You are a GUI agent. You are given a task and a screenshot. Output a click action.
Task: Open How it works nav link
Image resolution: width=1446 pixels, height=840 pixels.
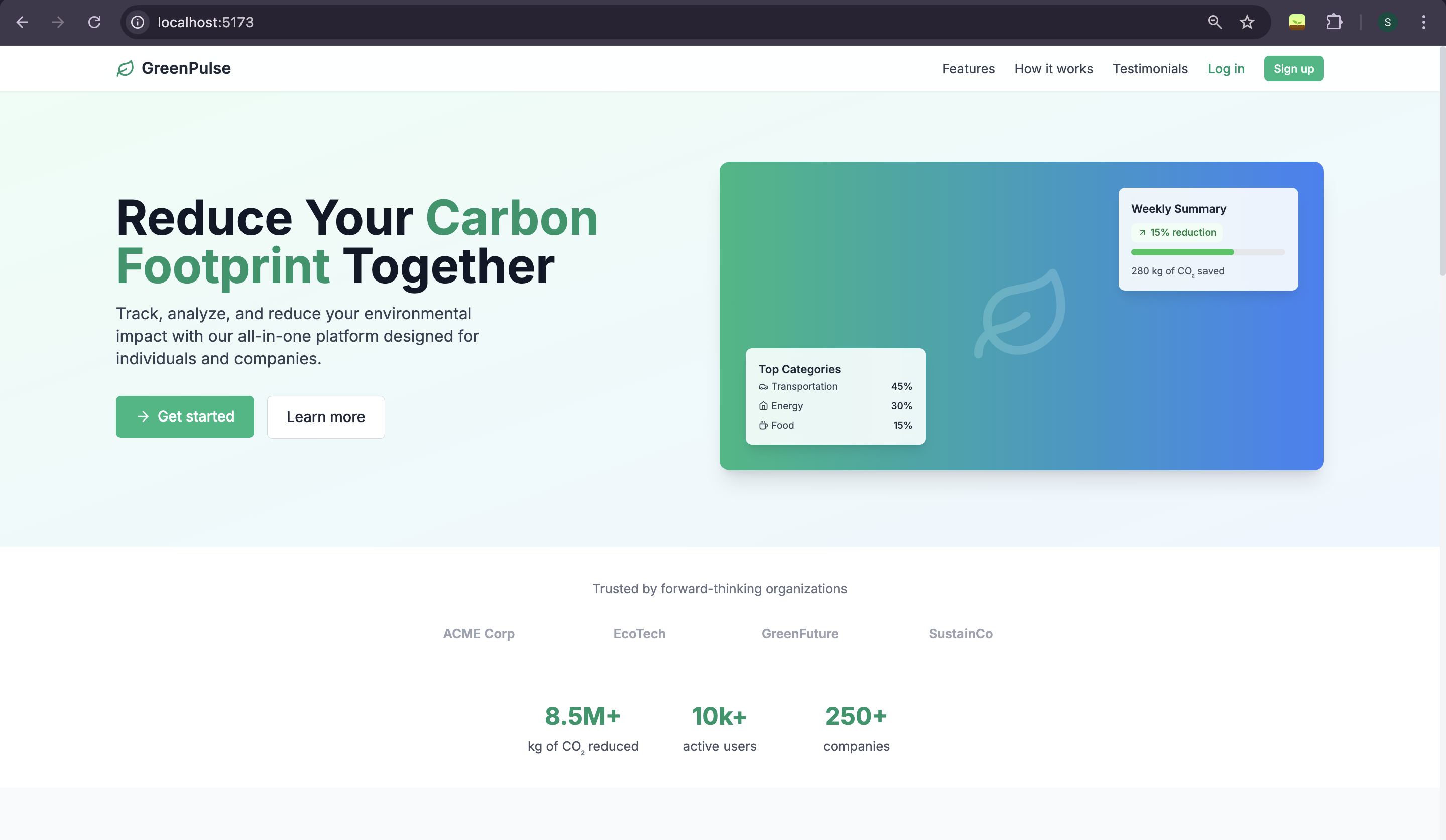click(1053, 69)
